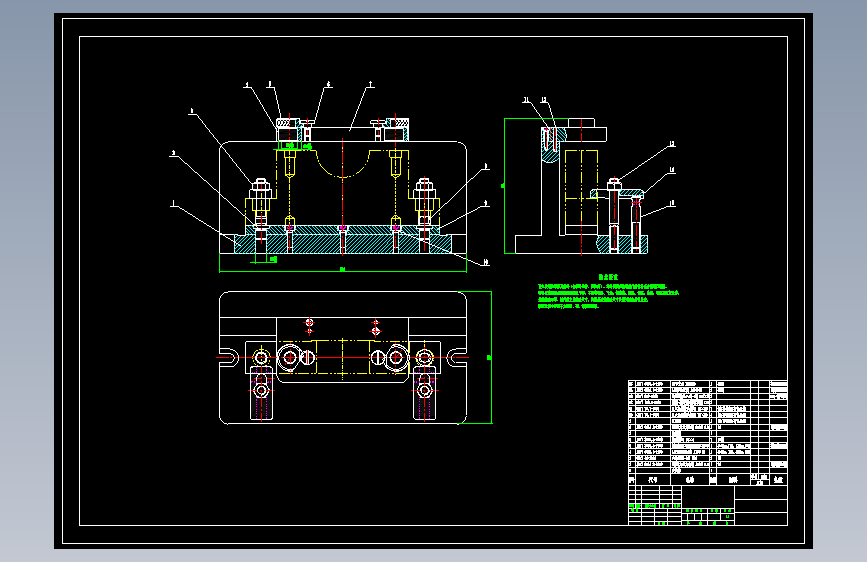Viewport: 867px width, 562px height.
Task: Click balloon number 11 above the side view
Action: coord(526,100)
